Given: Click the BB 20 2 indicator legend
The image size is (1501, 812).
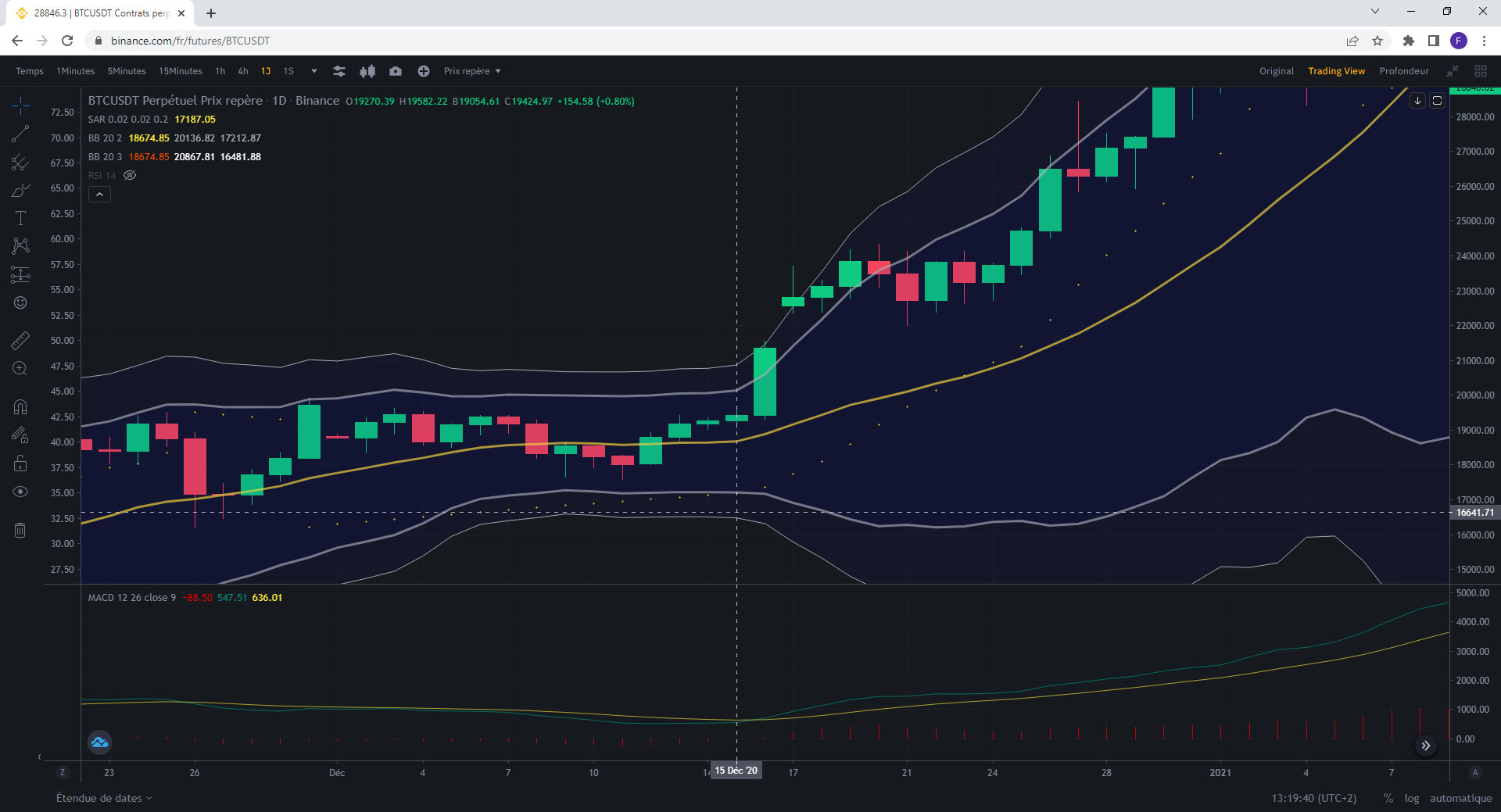Looking at the screenshot, I should click(x=106, y=138).
